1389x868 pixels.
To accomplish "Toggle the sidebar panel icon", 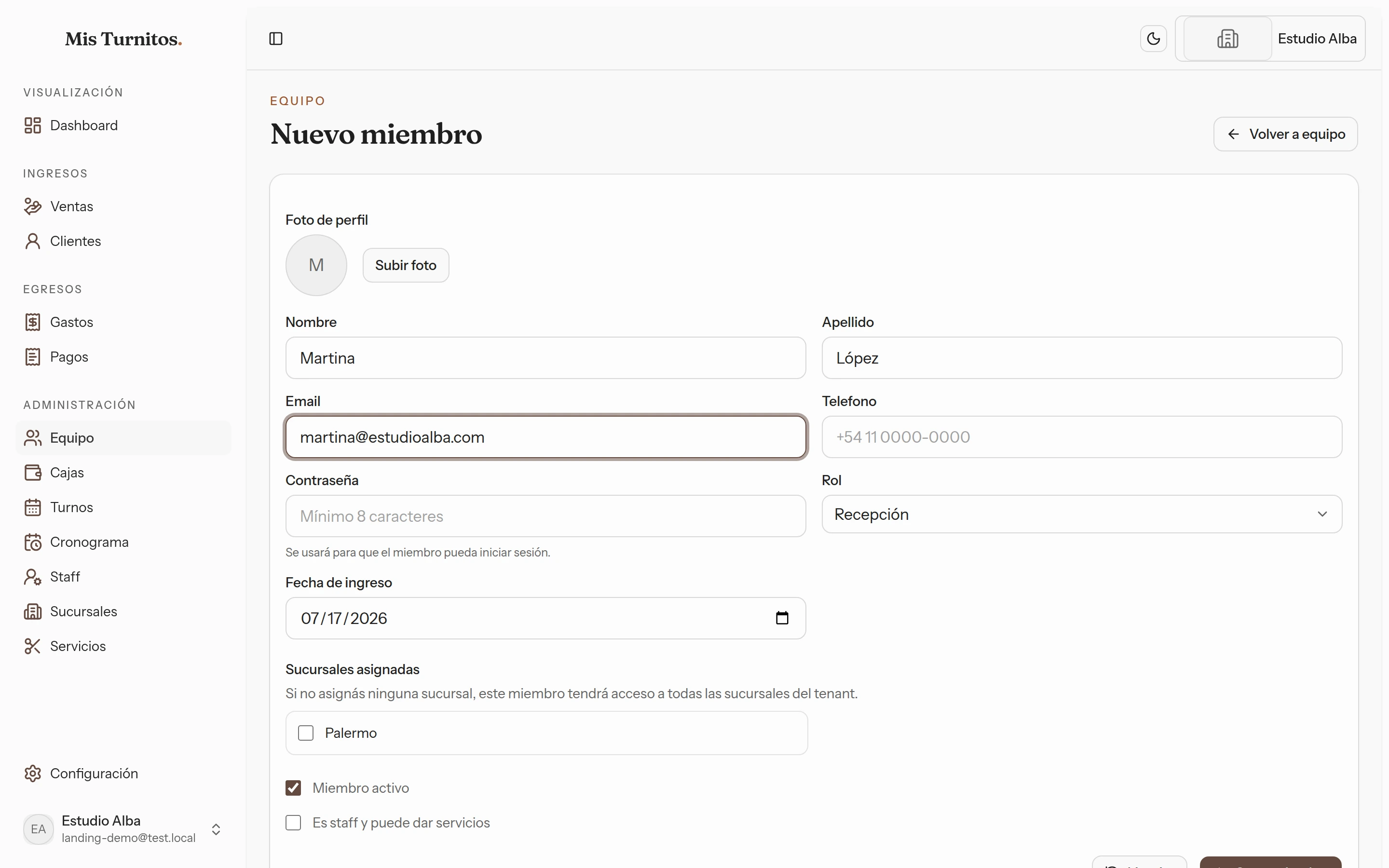I will coord(276,39).
